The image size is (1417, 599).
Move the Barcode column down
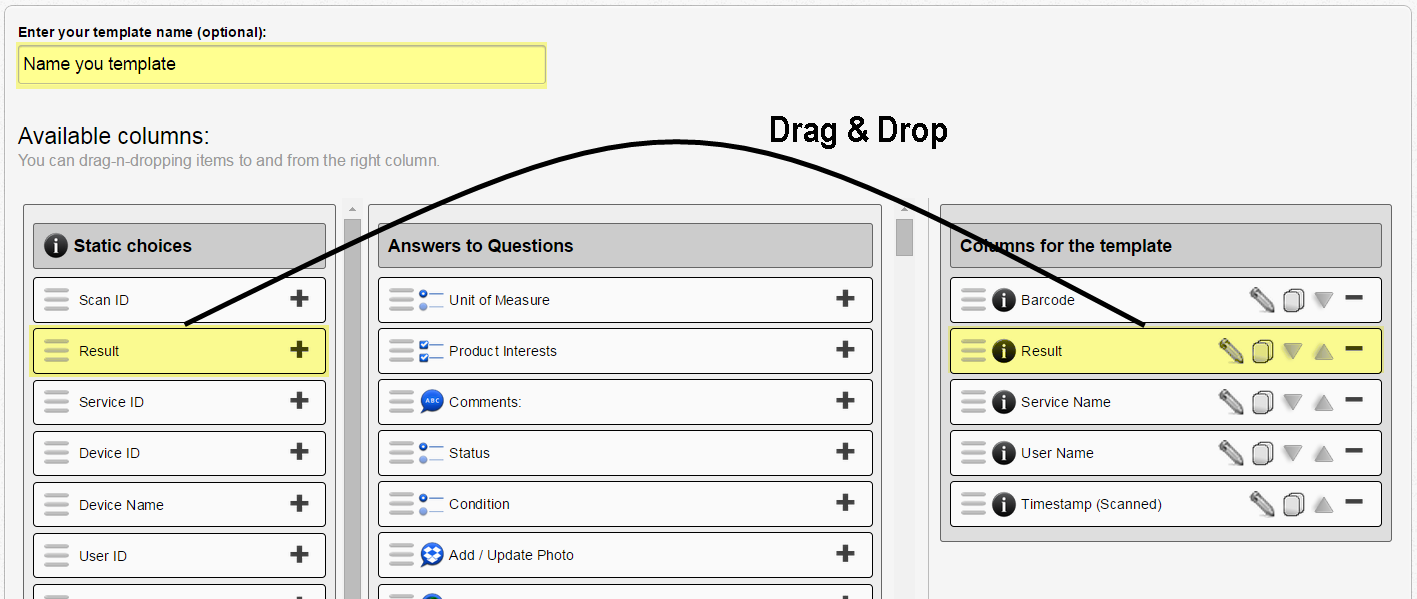tap(1324, 300)
